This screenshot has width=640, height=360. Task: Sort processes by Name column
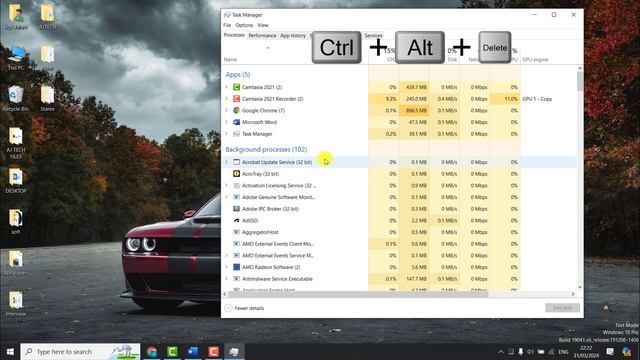coord(230,60)
